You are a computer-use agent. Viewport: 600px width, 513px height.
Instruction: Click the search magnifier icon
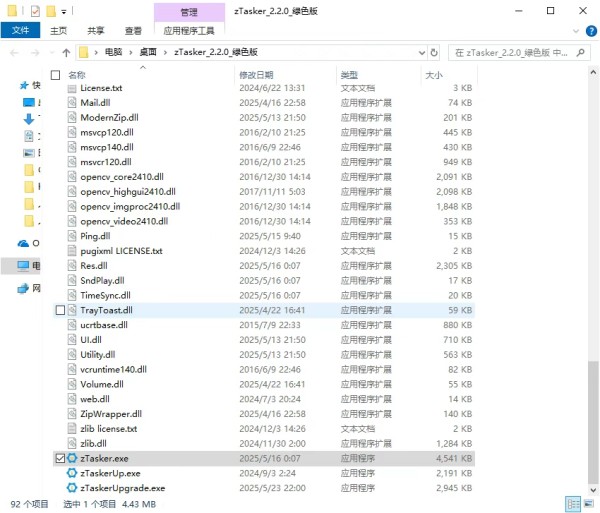pos(580,52)
